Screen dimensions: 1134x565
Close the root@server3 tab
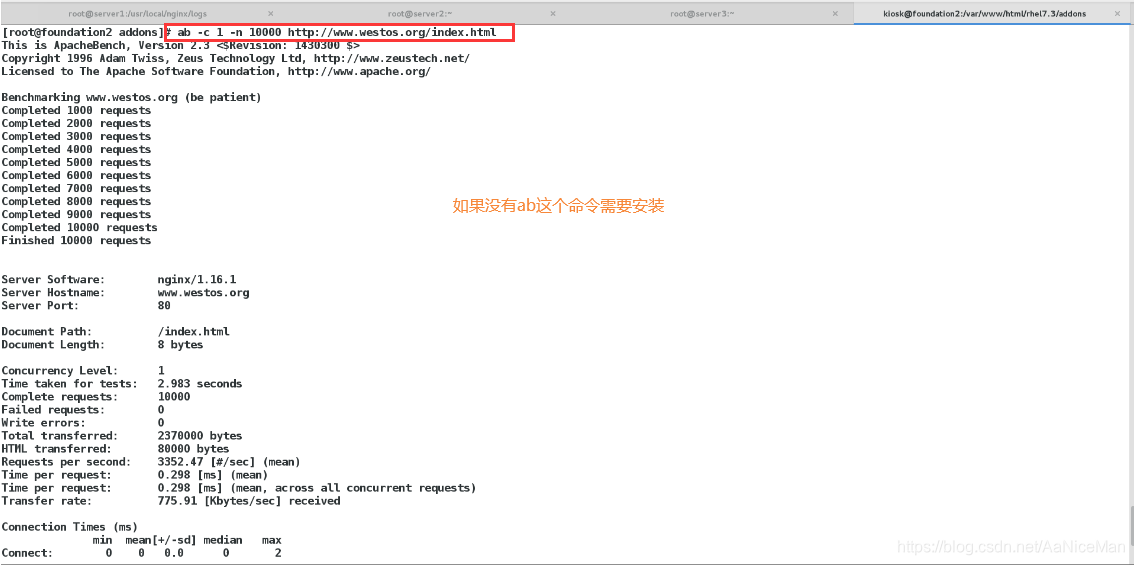[836, 13]
